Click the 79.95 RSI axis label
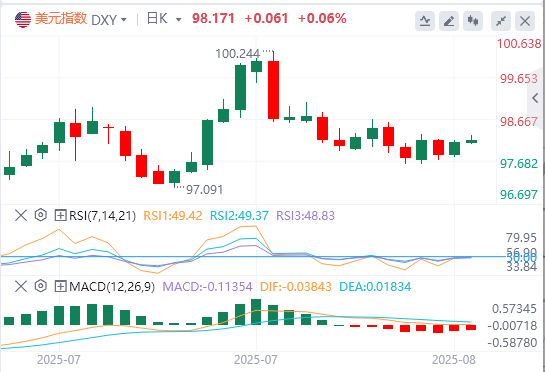This screenshot has height=372, width=545. pyautogui.click(x=521, y=238)
